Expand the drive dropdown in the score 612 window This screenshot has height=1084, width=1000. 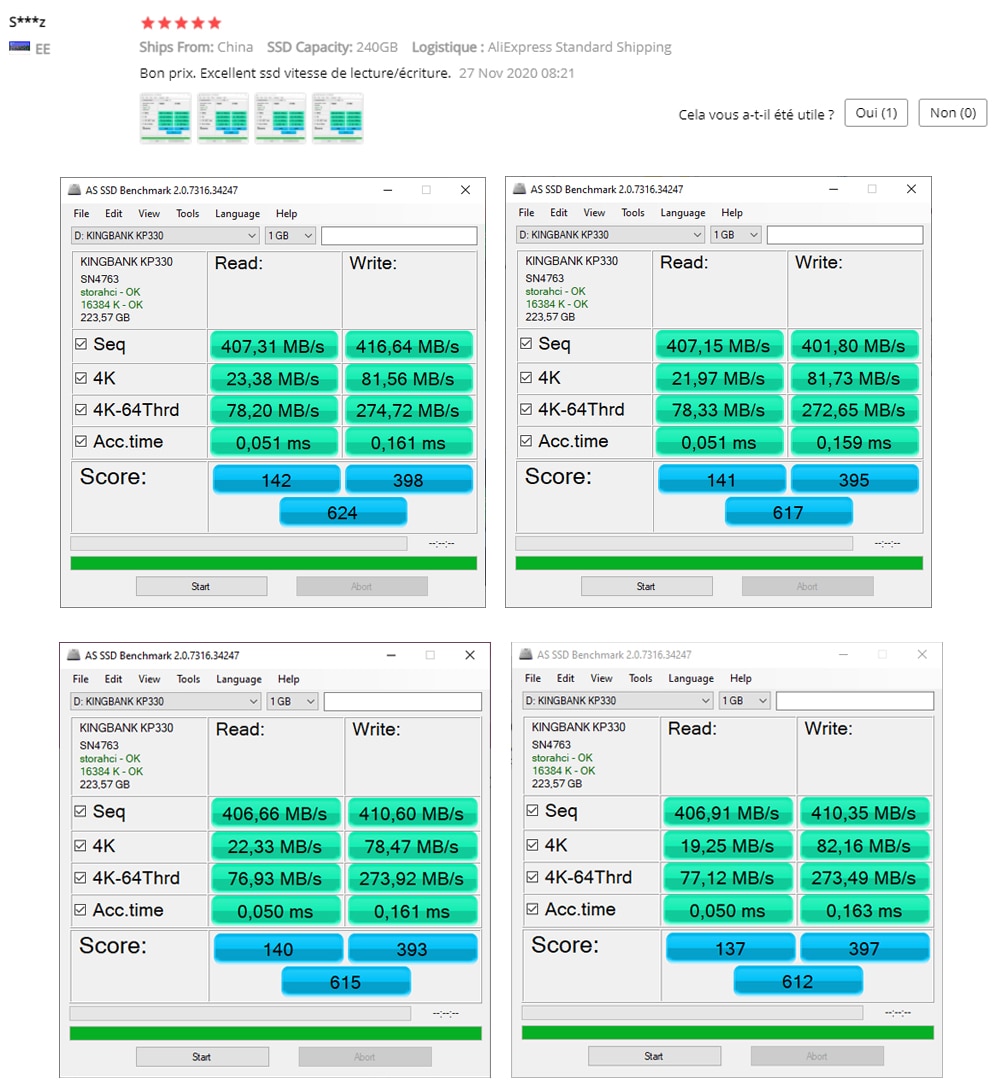618,700
